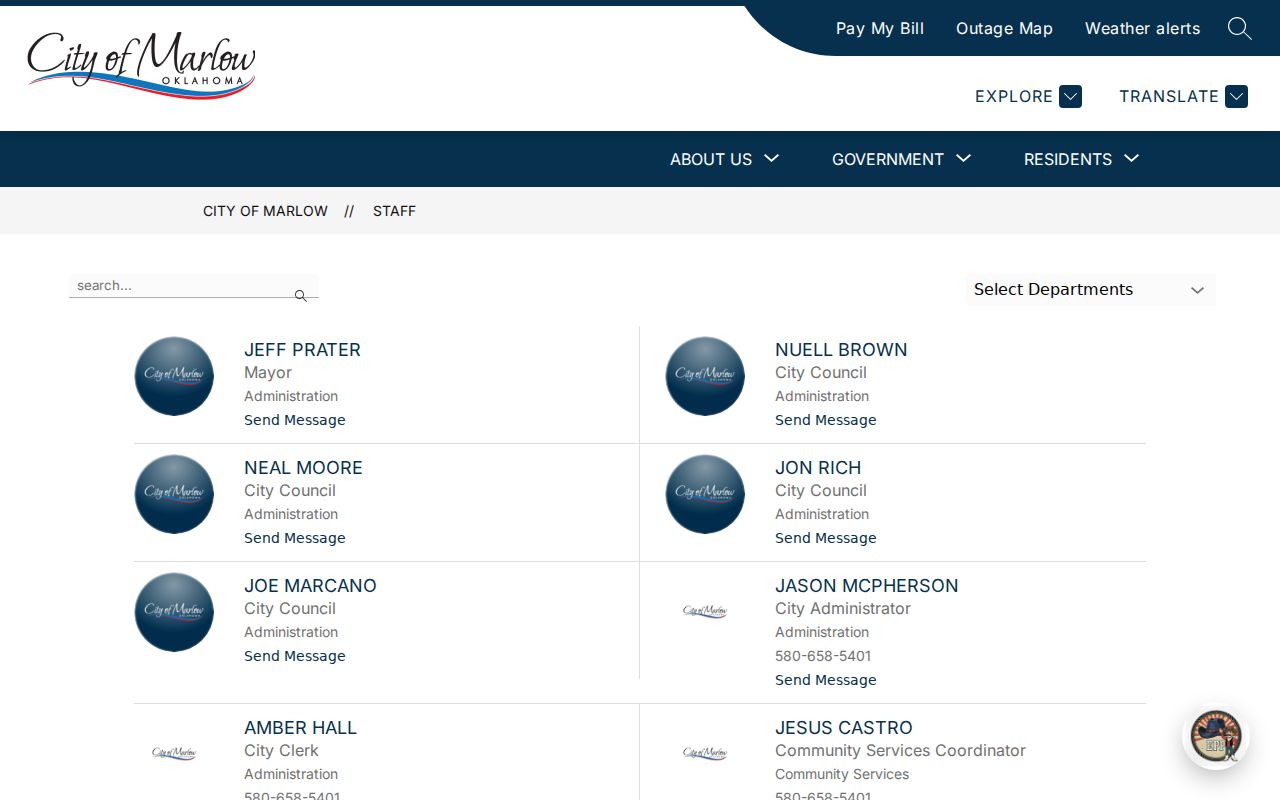The image size is (1280, 800).
Task: Expand the TRANSLATE dropdown
Action: (1183, 96)
